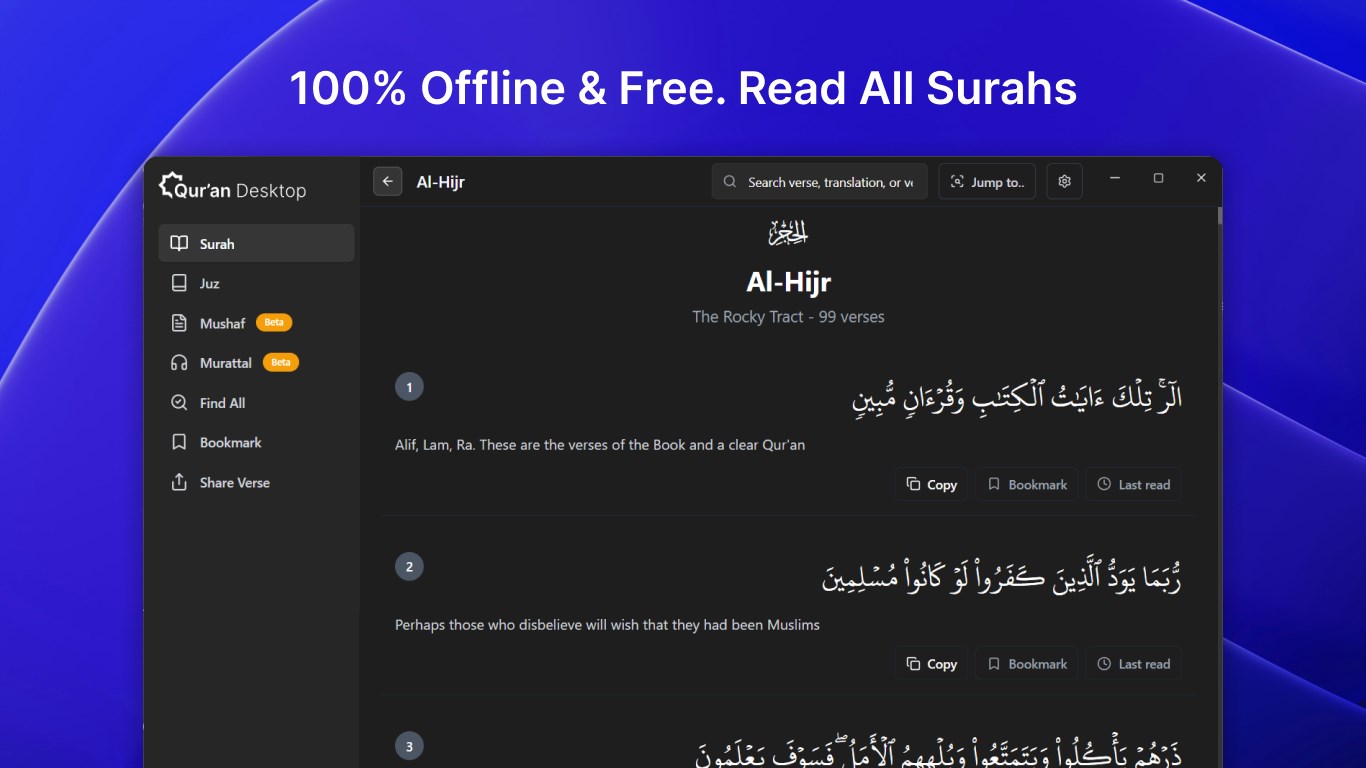Go back with the arrow button beside Al-Hijr
Image resolution: width=1366 pixels, height=768 pixels.
387,181
